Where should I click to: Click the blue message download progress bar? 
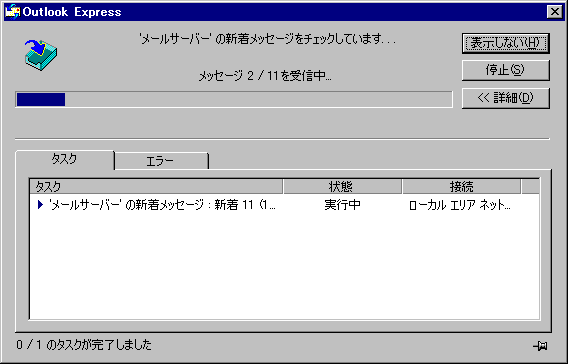[x=234, y=99]
